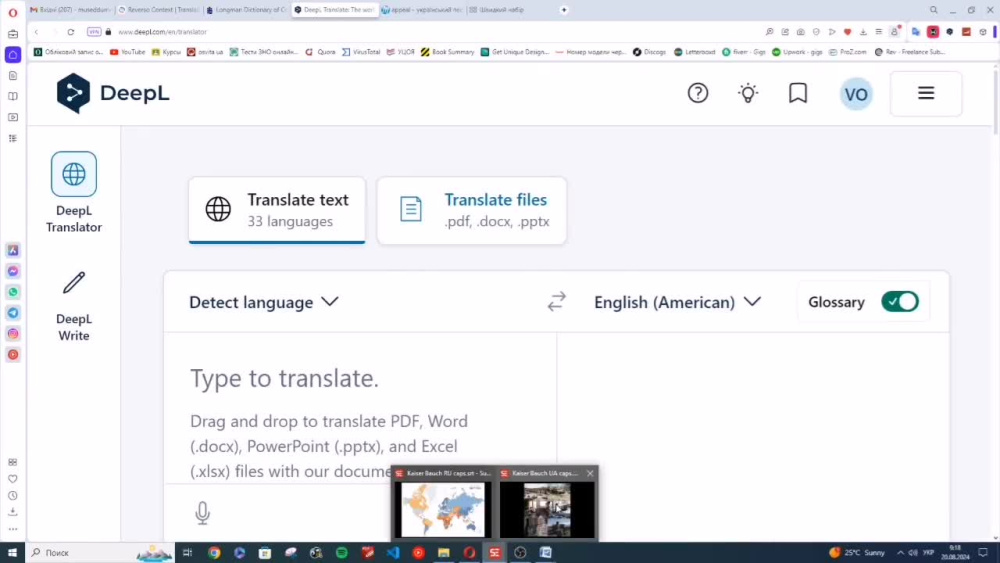Open Instagram in Opera sidebar
1000x563 pixels.
coord(13,333)
